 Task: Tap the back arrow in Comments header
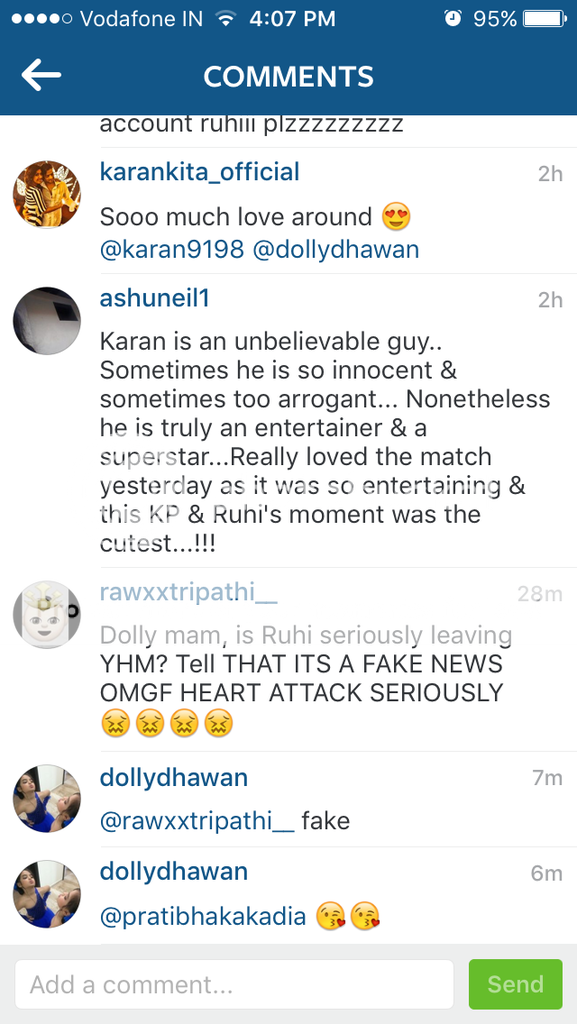click(41, 75)
